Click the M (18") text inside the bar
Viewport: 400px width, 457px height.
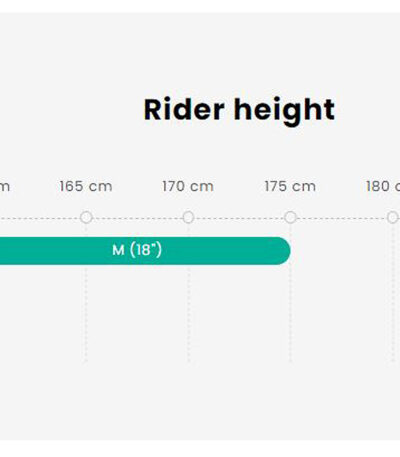pyautogui.click(x=137, y=250)
